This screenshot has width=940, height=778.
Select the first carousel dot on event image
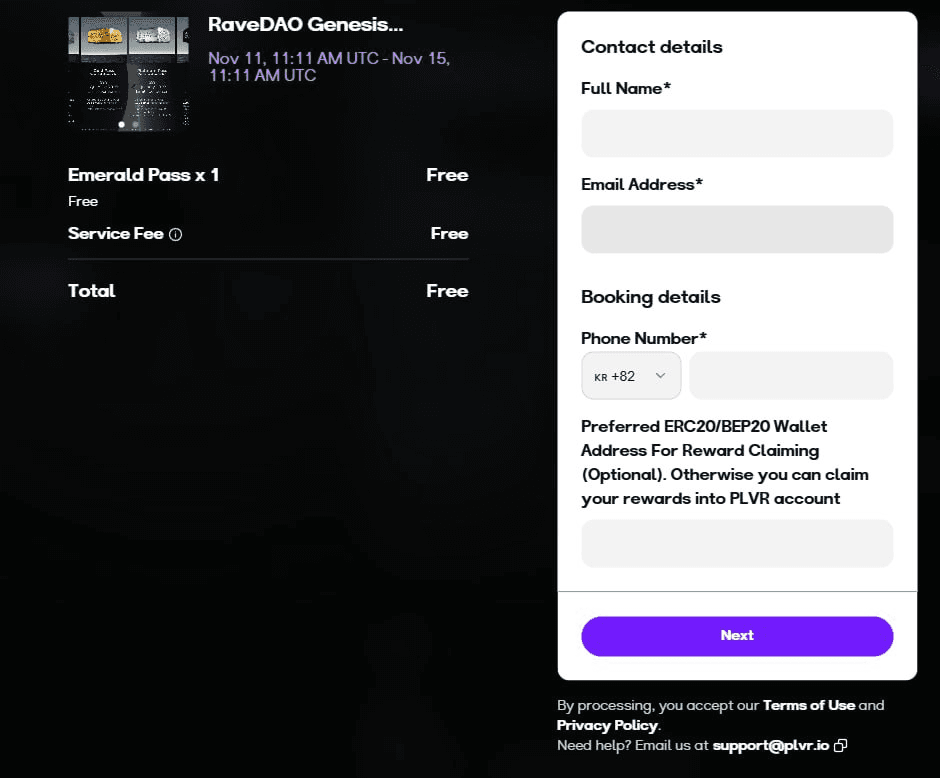click(x=122, y=125)
